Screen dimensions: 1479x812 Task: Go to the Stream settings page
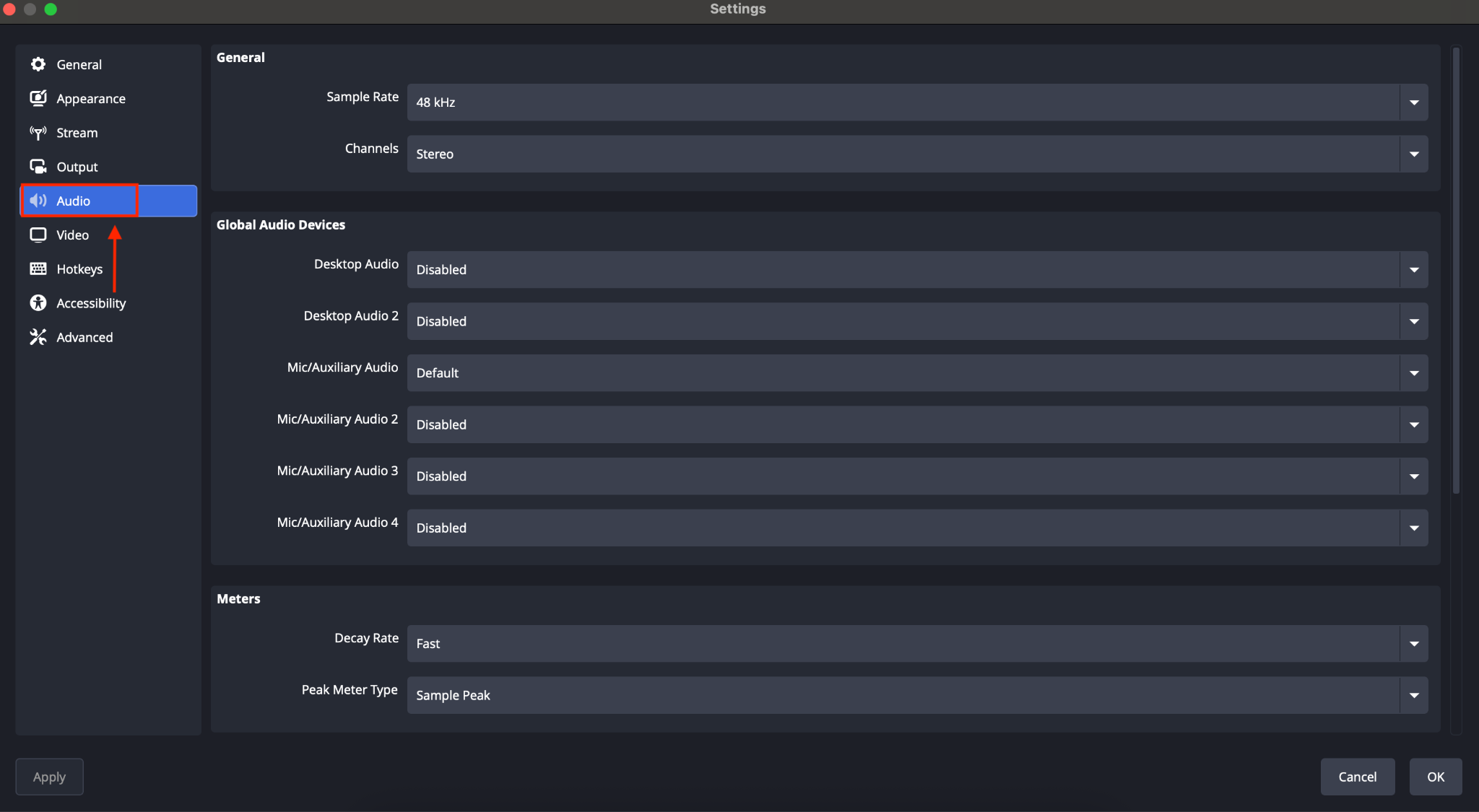click(108, 133)
